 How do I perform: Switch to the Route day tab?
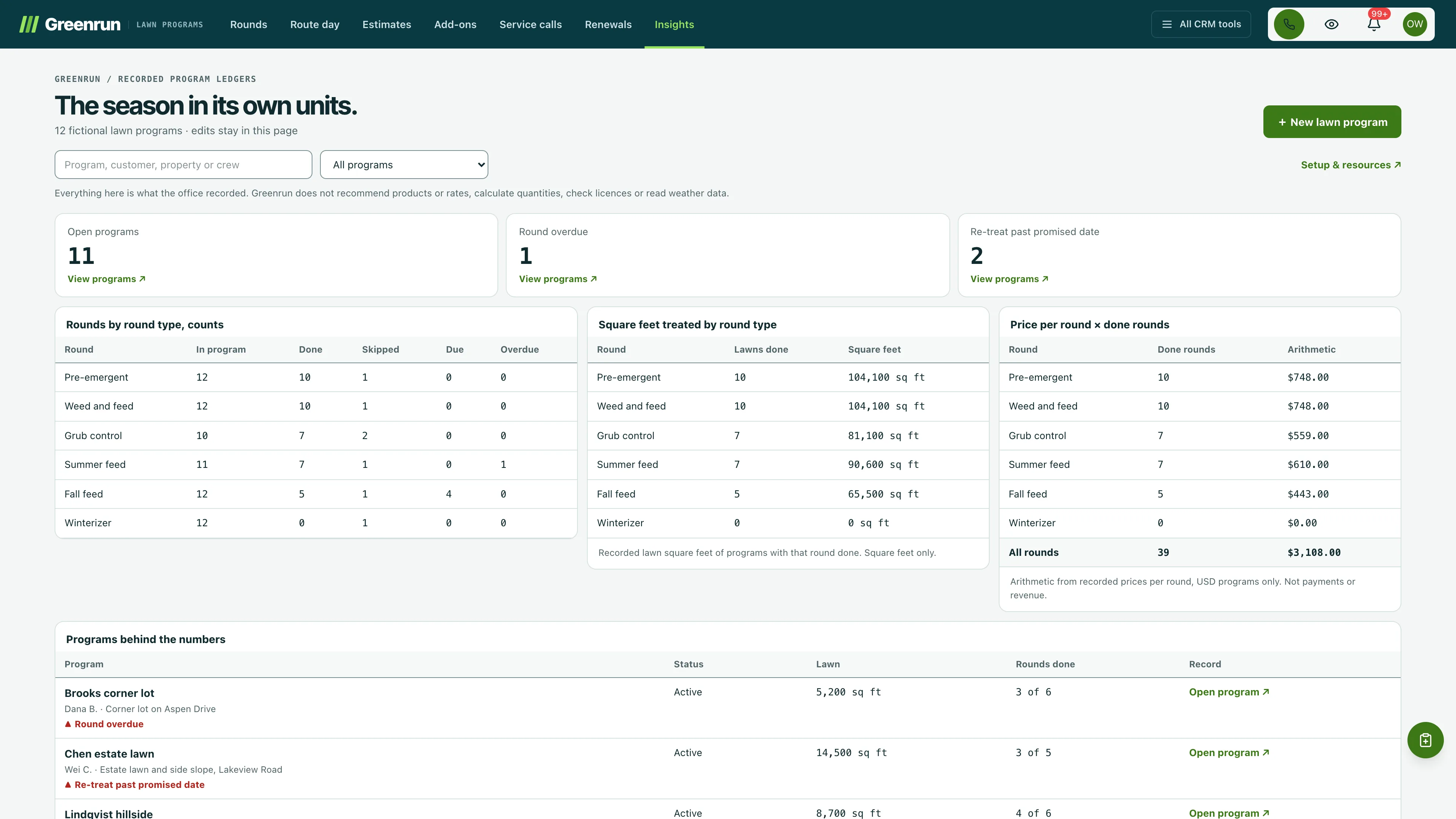pyautogui.click(x=315, y=24)
